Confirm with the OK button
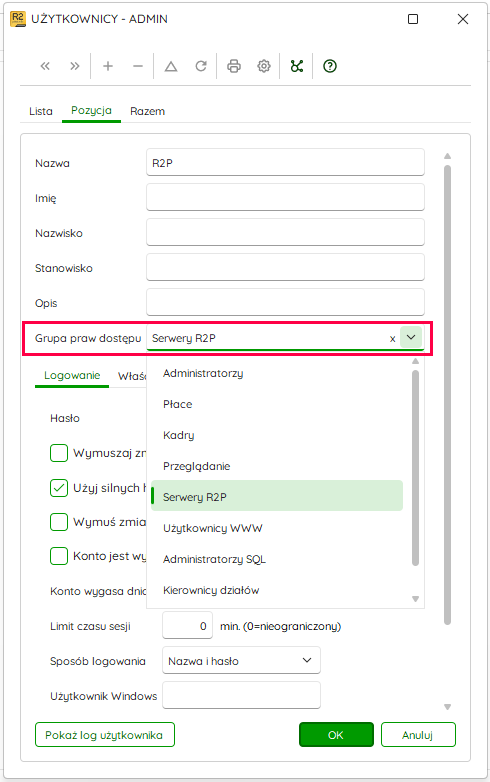The image size is (490, 782). tap(336, 735)
